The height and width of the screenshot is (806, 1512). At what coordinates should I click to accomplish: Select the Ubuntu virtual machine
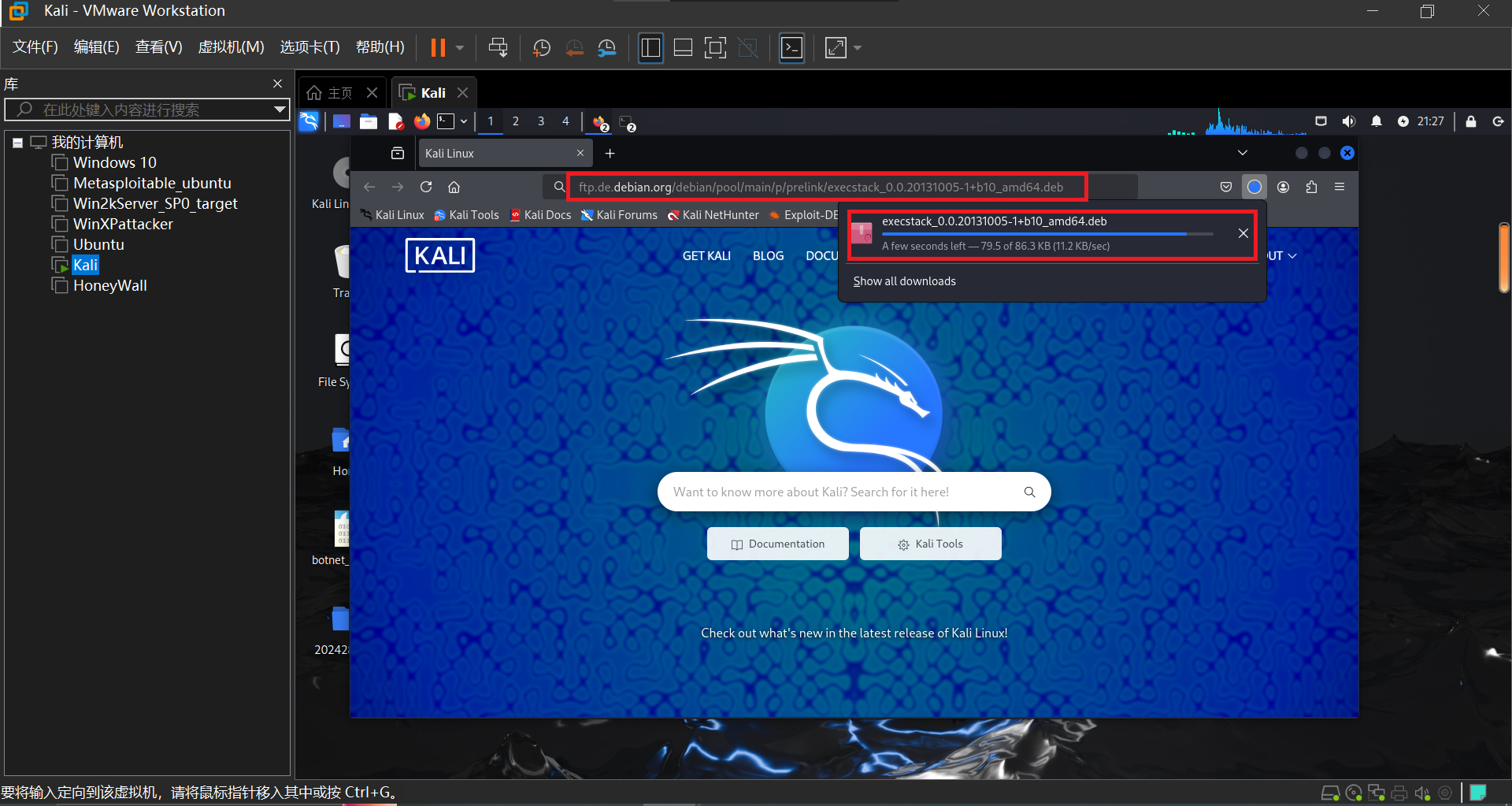[x=98, y=245]
